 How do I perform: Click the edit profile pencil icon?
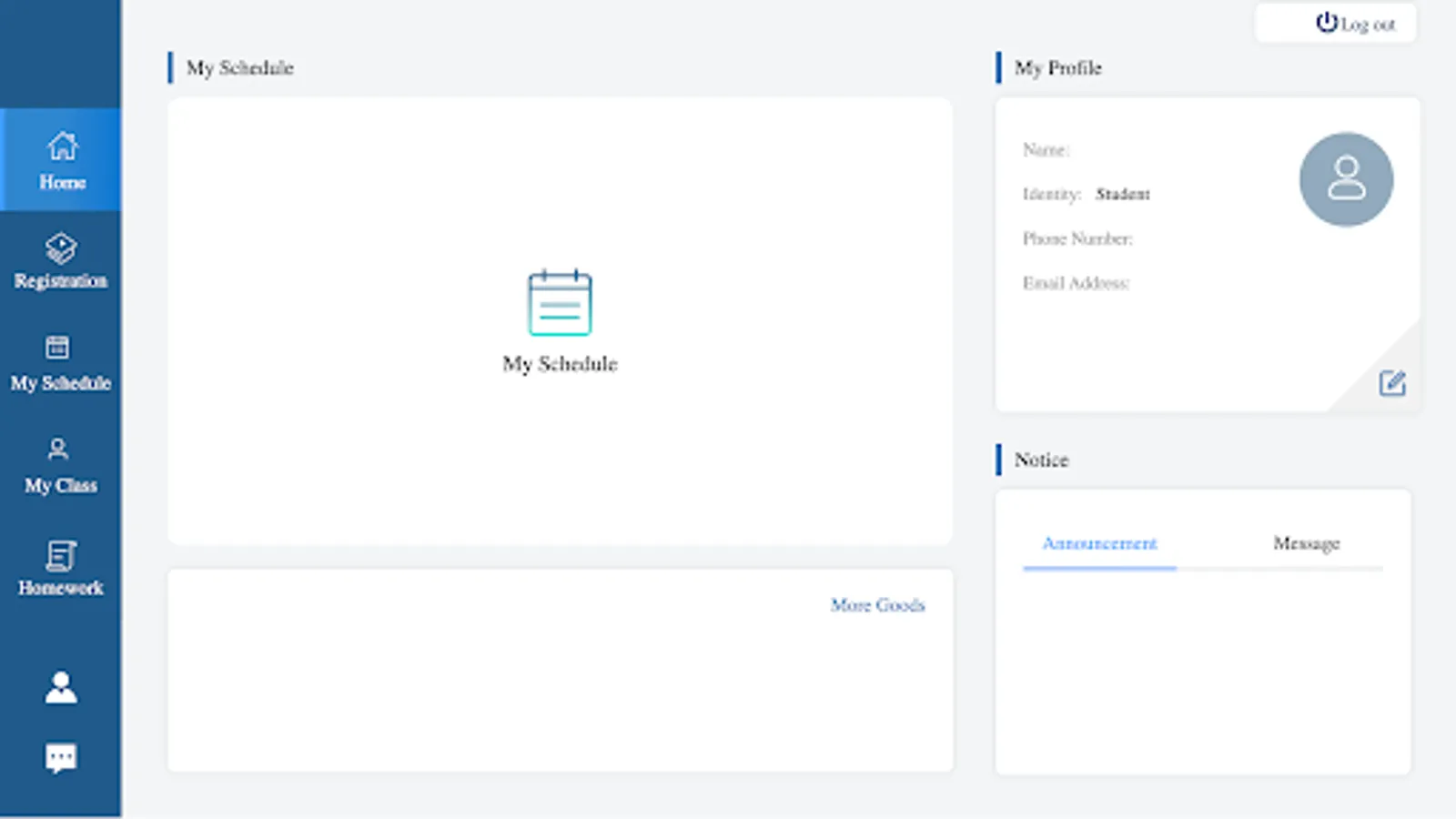[1392, 383]
